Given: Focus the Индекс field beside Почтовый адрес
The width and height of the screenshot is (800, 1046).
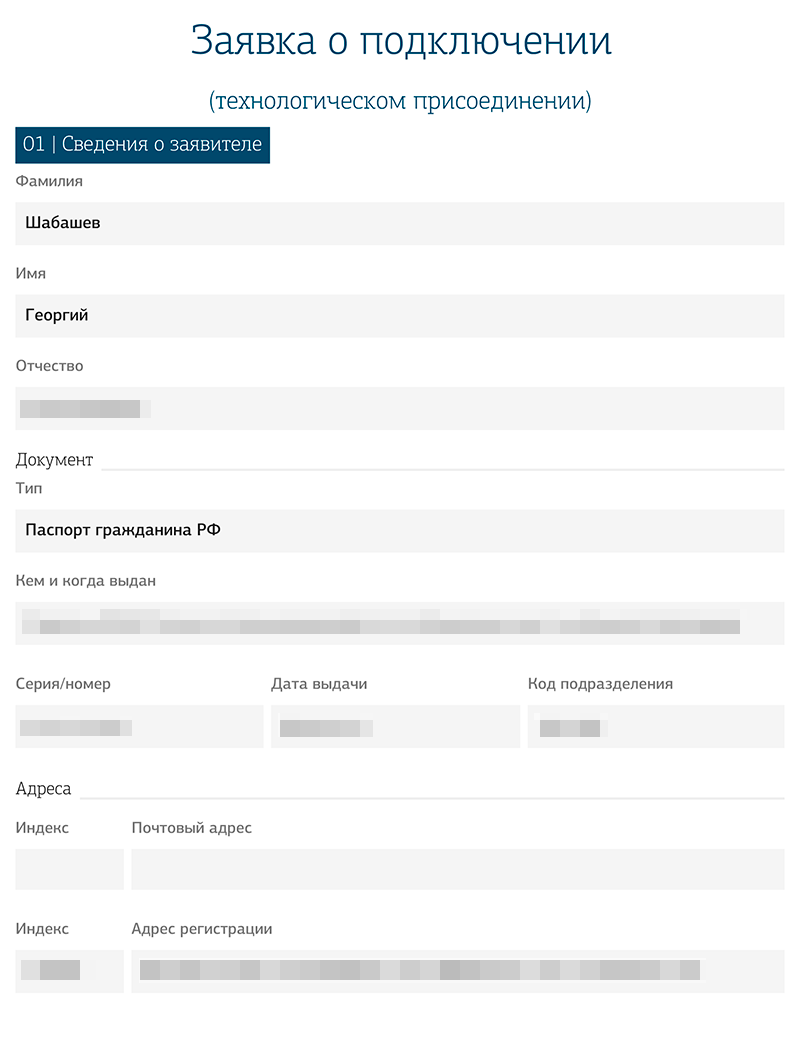Looking at the screenshot, I should click(x=69, y=869).
